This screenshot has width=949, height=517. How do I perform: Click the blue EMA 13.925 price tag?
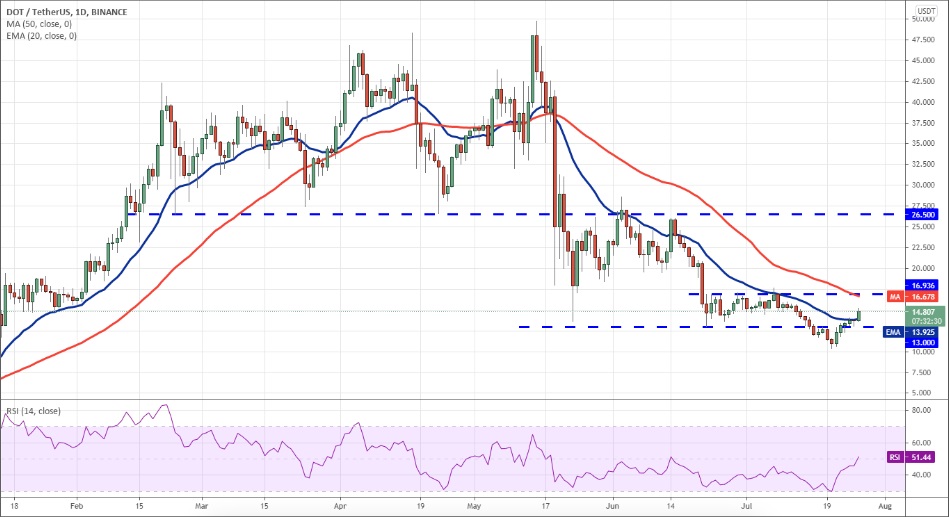click(911, 332)
